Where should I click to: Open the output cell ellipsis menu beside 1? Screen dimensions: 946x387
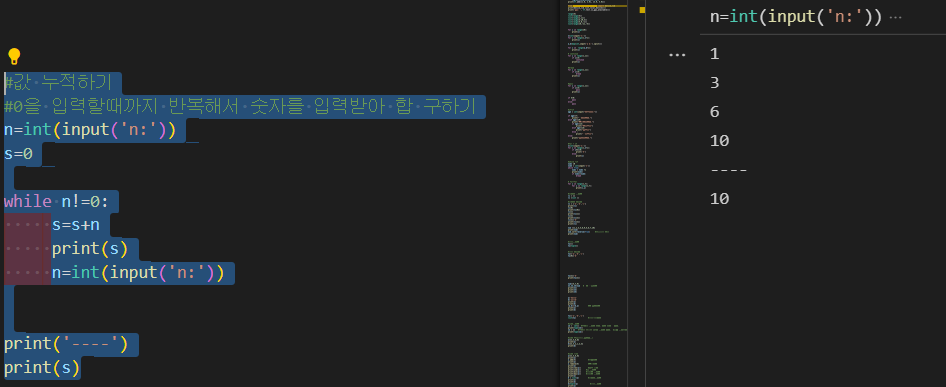click(x=678, y=55)
